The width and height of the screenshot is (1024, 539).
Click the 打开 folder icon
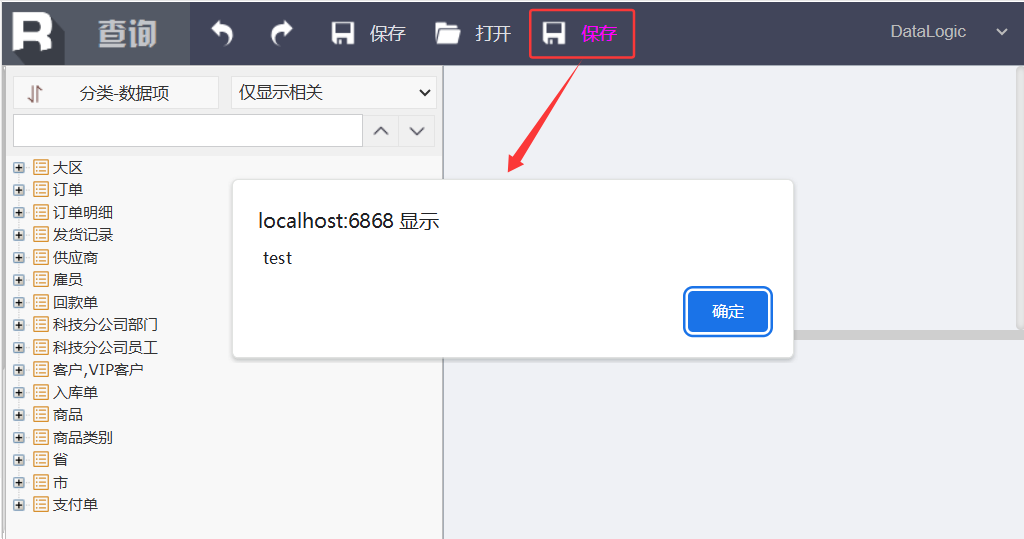click(447, 33)
